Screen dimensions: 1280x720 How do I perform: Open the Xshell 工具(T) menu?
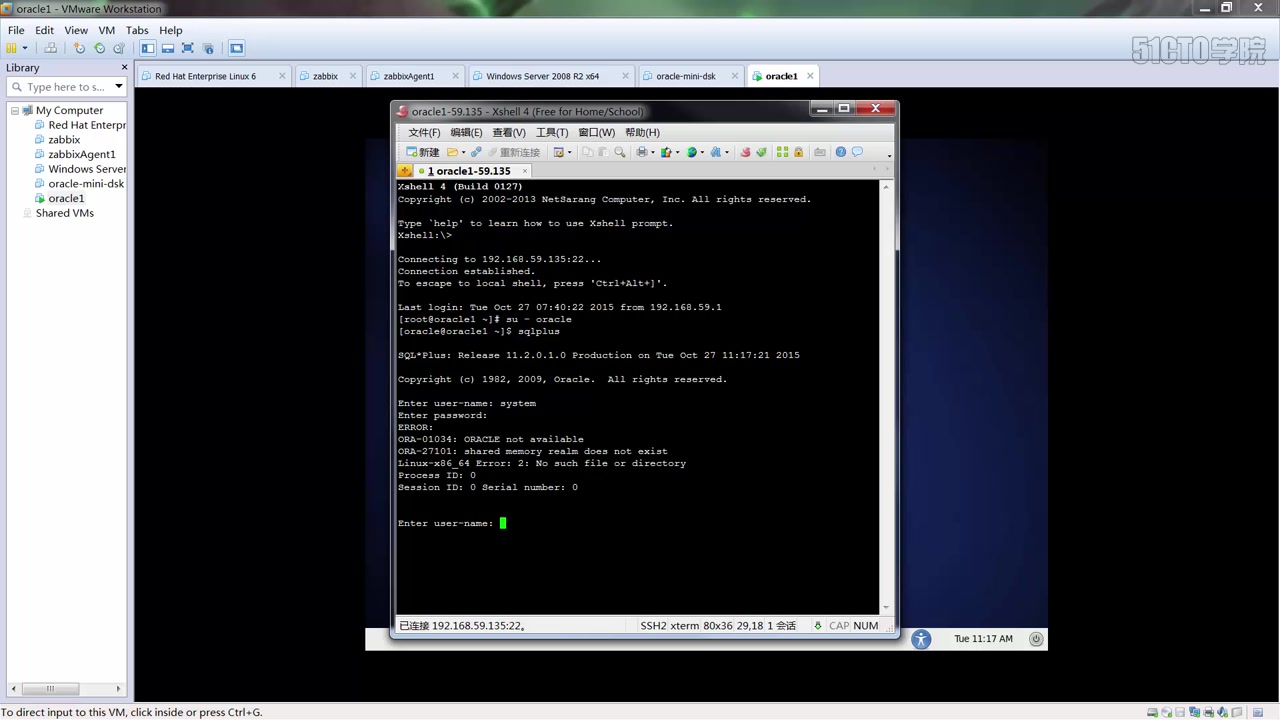[x=552, y=132]
